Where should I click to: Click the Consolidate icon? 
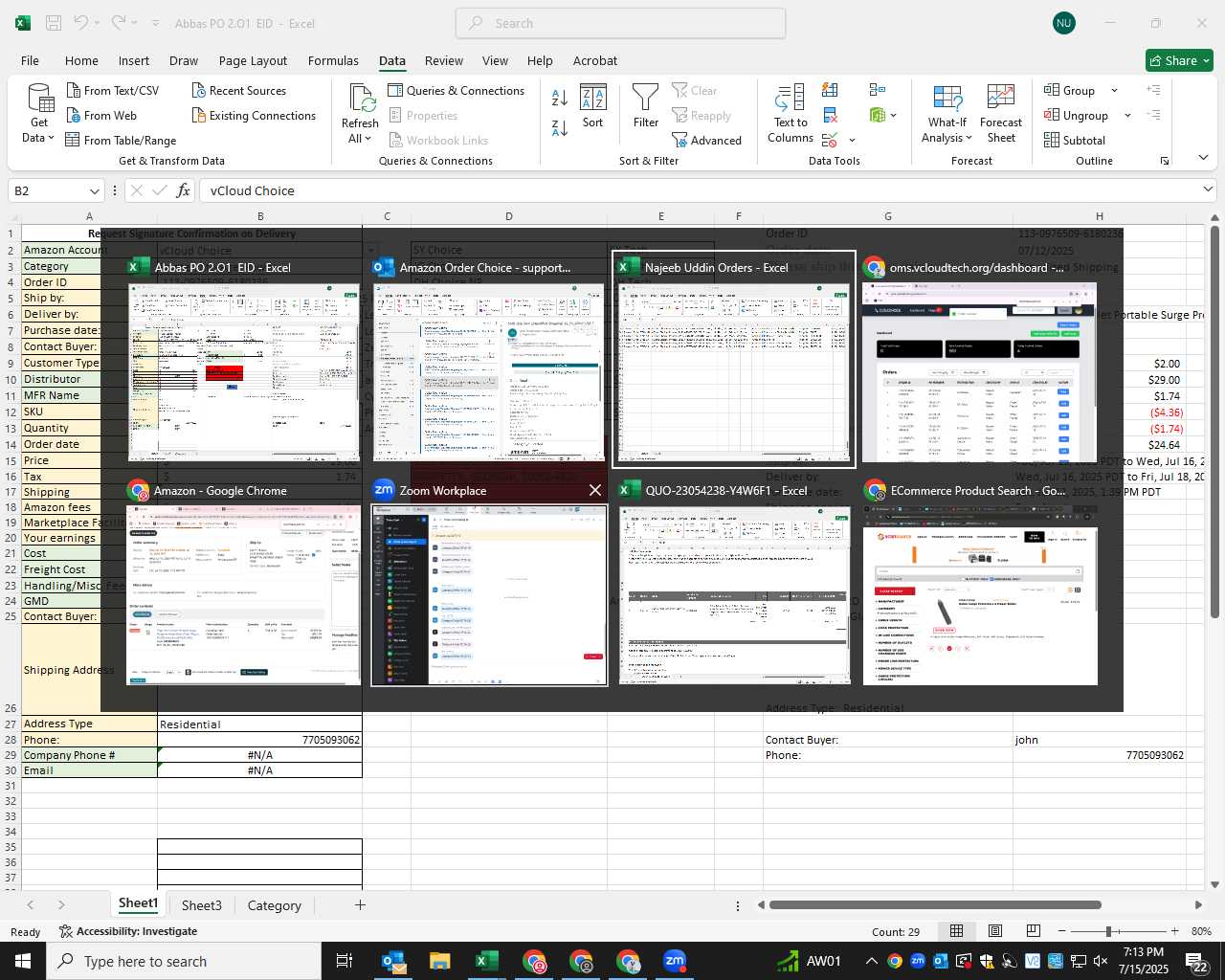pyautogui.click(x=878, y=90)
